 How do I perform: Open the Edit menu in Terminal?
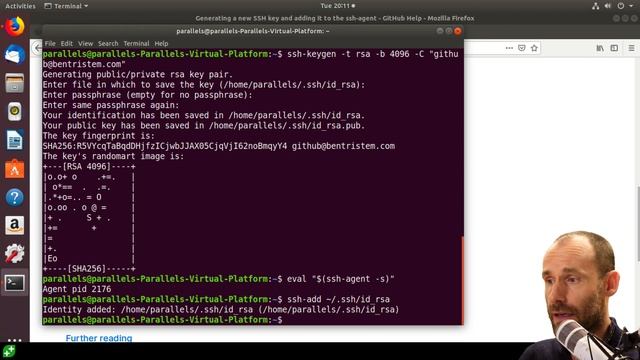click(x=67, y=43)
